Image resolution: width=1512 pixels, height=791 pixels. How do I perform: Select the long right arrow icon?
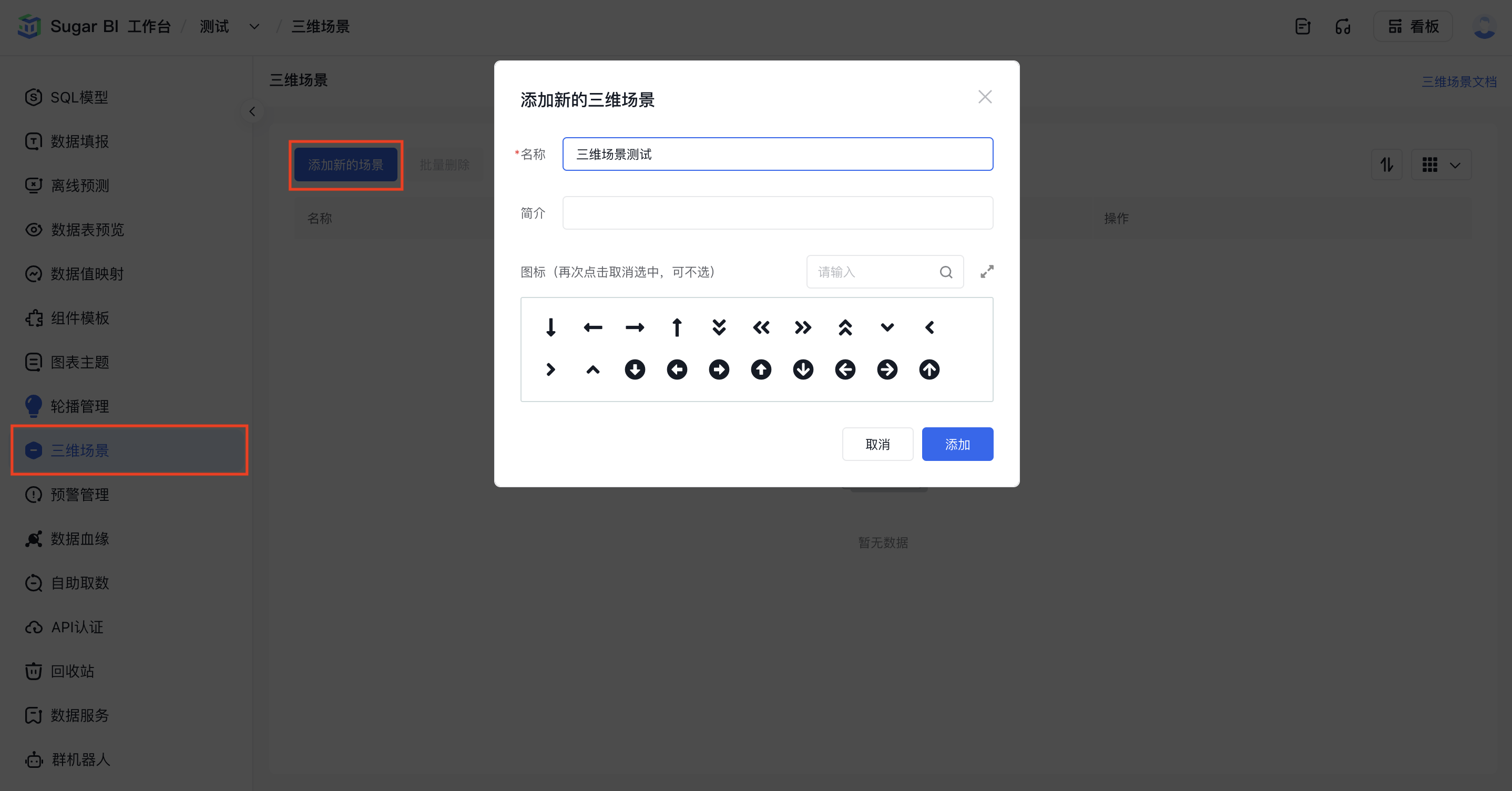coord(635,327)
